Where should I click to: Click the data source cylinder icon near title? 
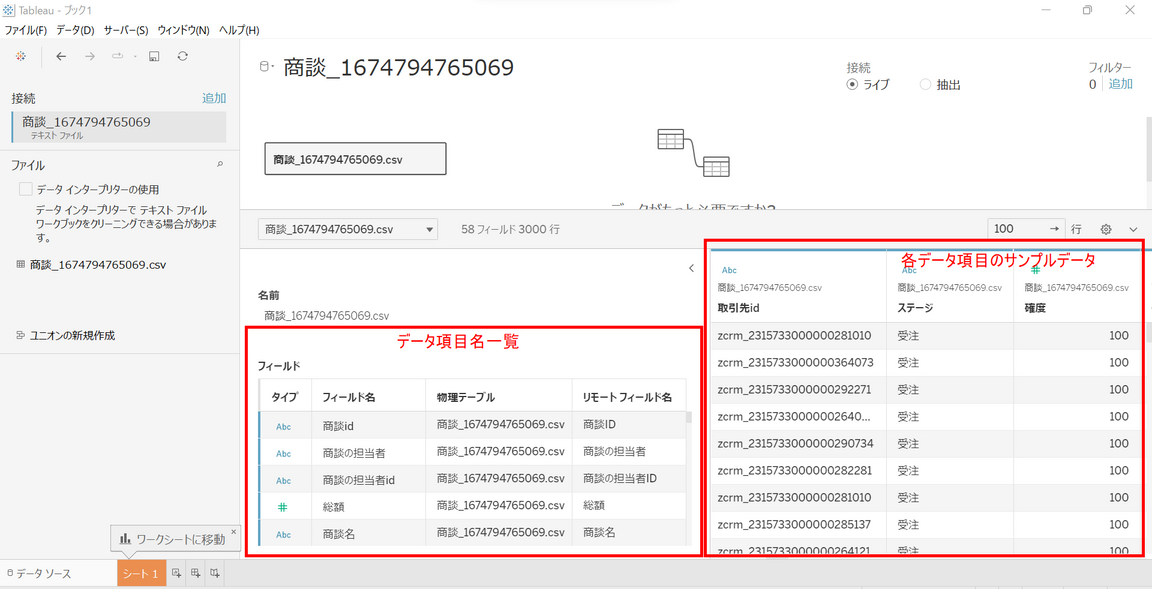265,68
